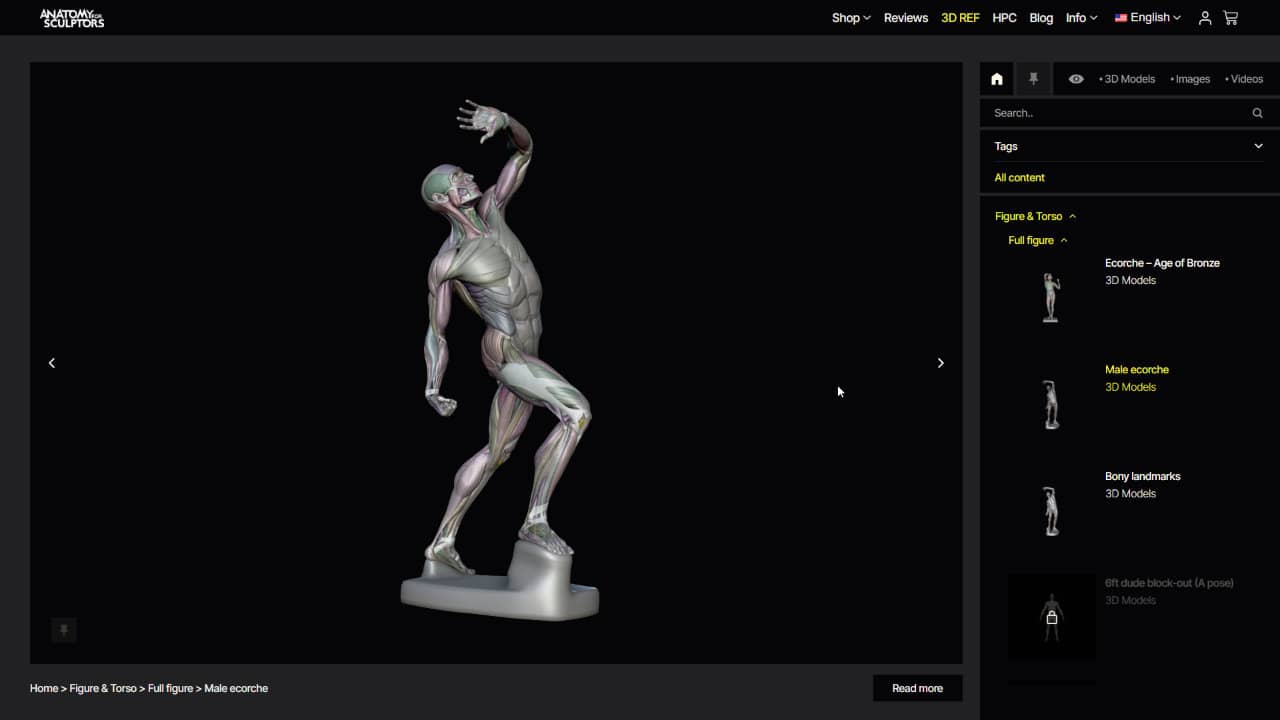The image size is (1280, 720).
Task: Open the Shop menu
Action: click(x=851, y=18)
